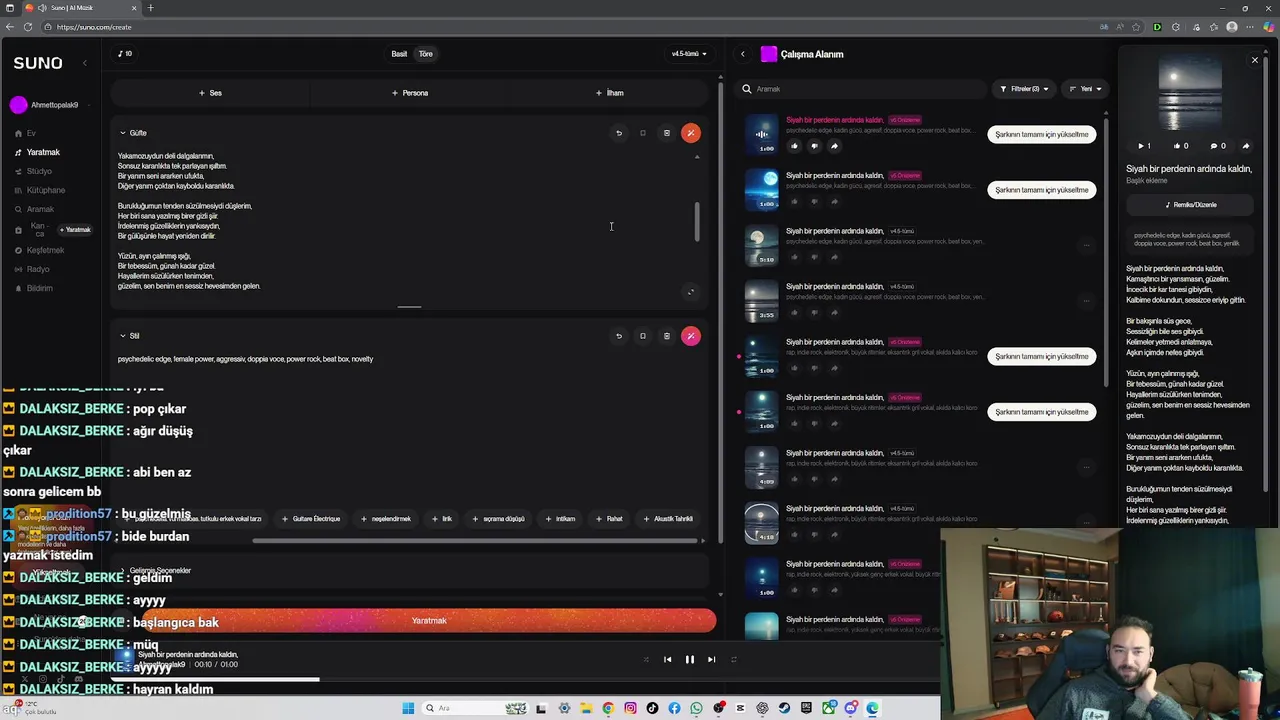Add İlham inspiration
The image size is (1280, 720).
pyautogui.click(x=610, y=93)
